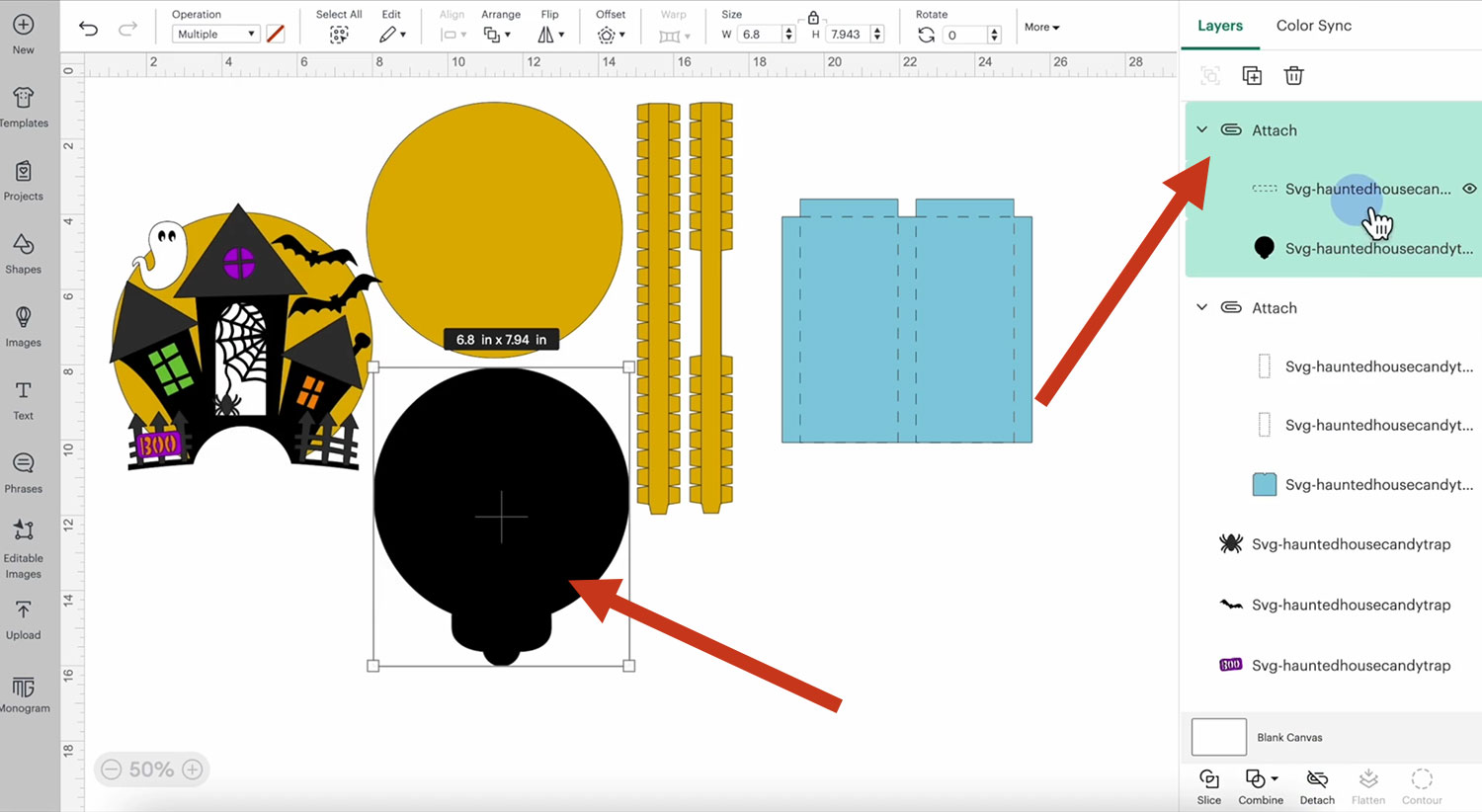Image resolution: width=1482 pixels, height=812 pixels.
Task: Click the Detach button
Action: [1317, 786]
